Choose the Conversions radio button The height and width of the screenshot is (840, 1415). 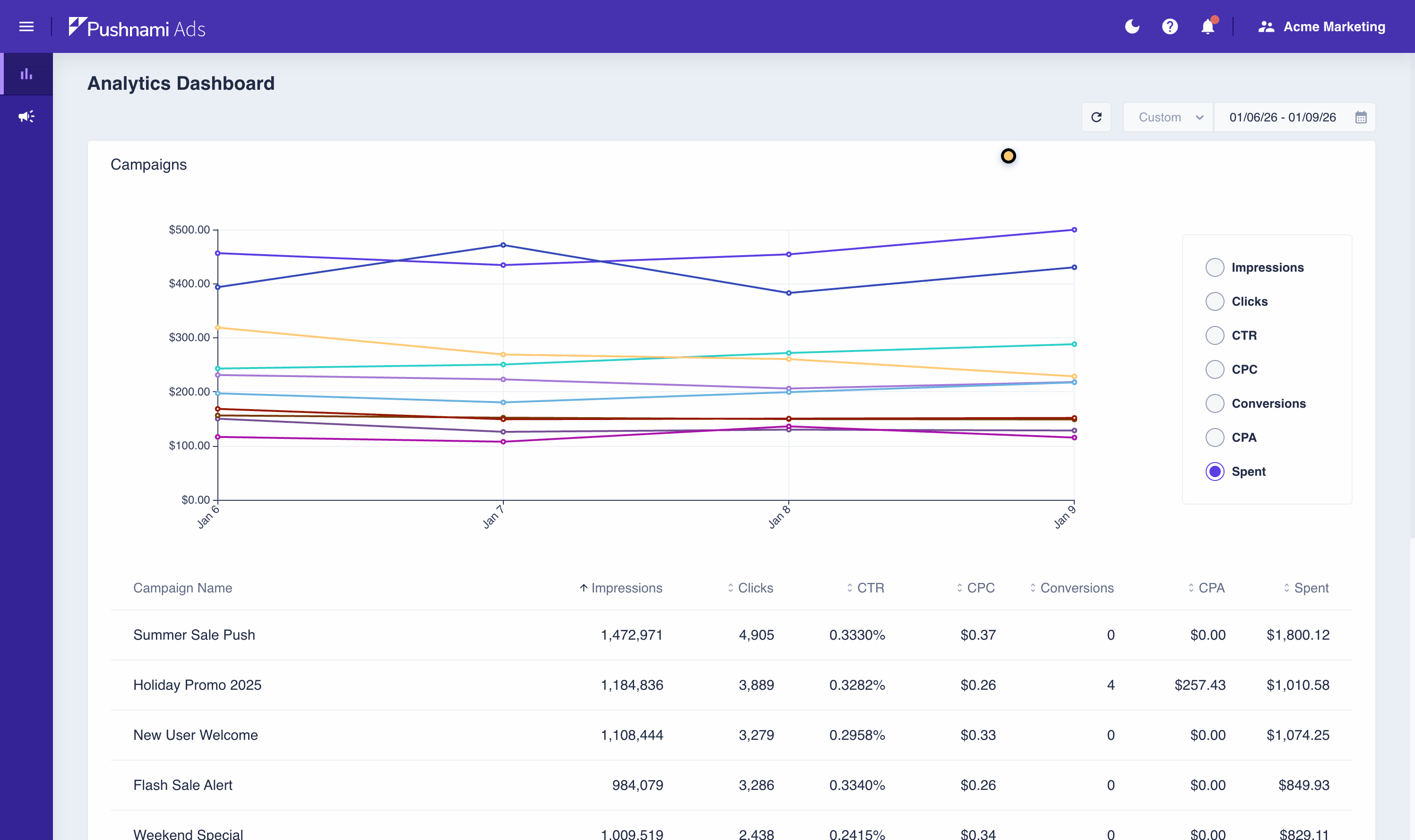tap(1215, 403)
